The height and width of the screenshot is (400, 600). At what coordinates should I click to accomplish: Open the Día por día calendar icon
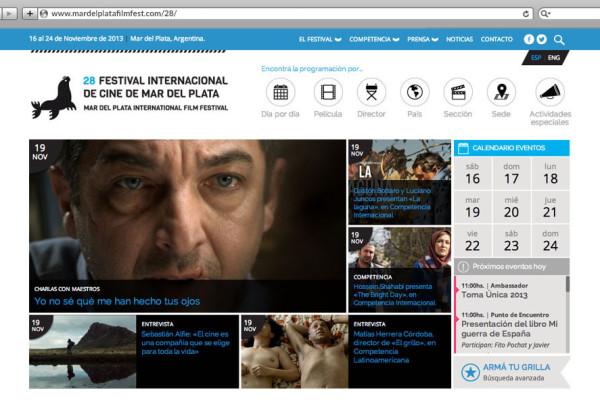tap(280, 92)
